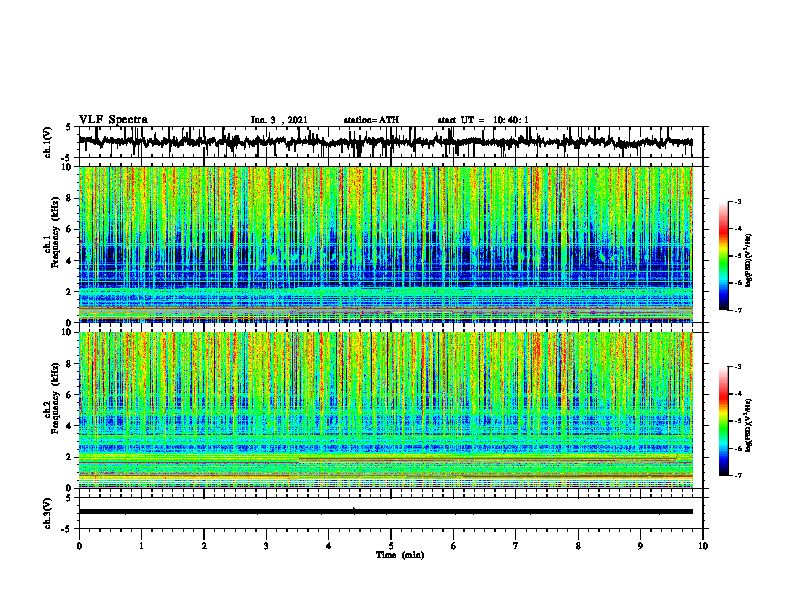Image resolution: width=792 pixels, height=612 pixels.
Task: Select the date label "Jan. 3, 2021"
Action: (x=279, y=120)
